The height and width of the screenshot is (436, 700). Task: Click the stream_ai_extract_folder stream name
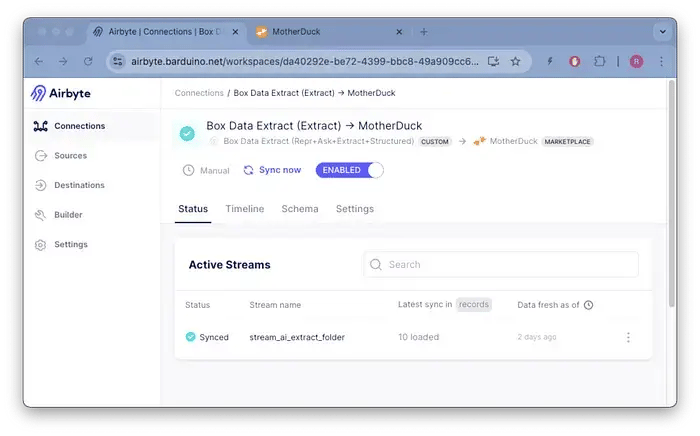coord(297,337)
